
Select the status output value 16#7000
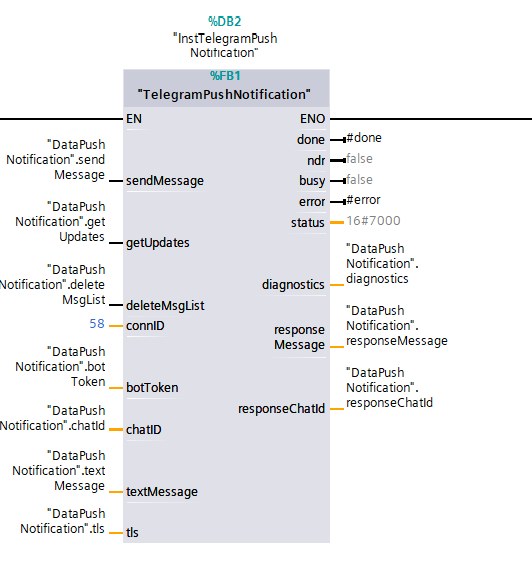373,221
